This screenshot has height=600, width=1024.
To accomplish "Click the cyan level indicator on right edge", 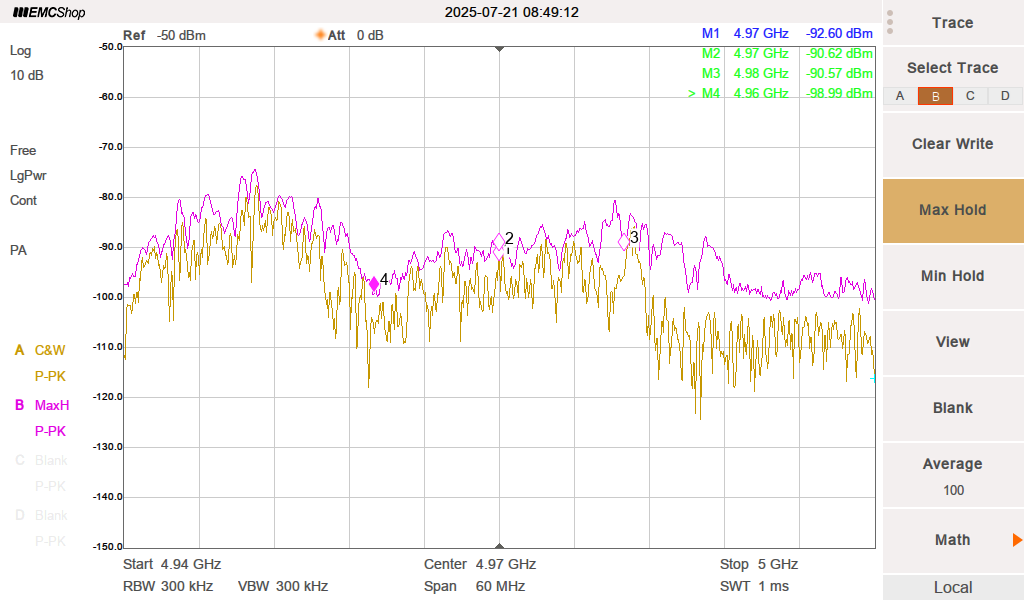I will (x=873, y=378).
